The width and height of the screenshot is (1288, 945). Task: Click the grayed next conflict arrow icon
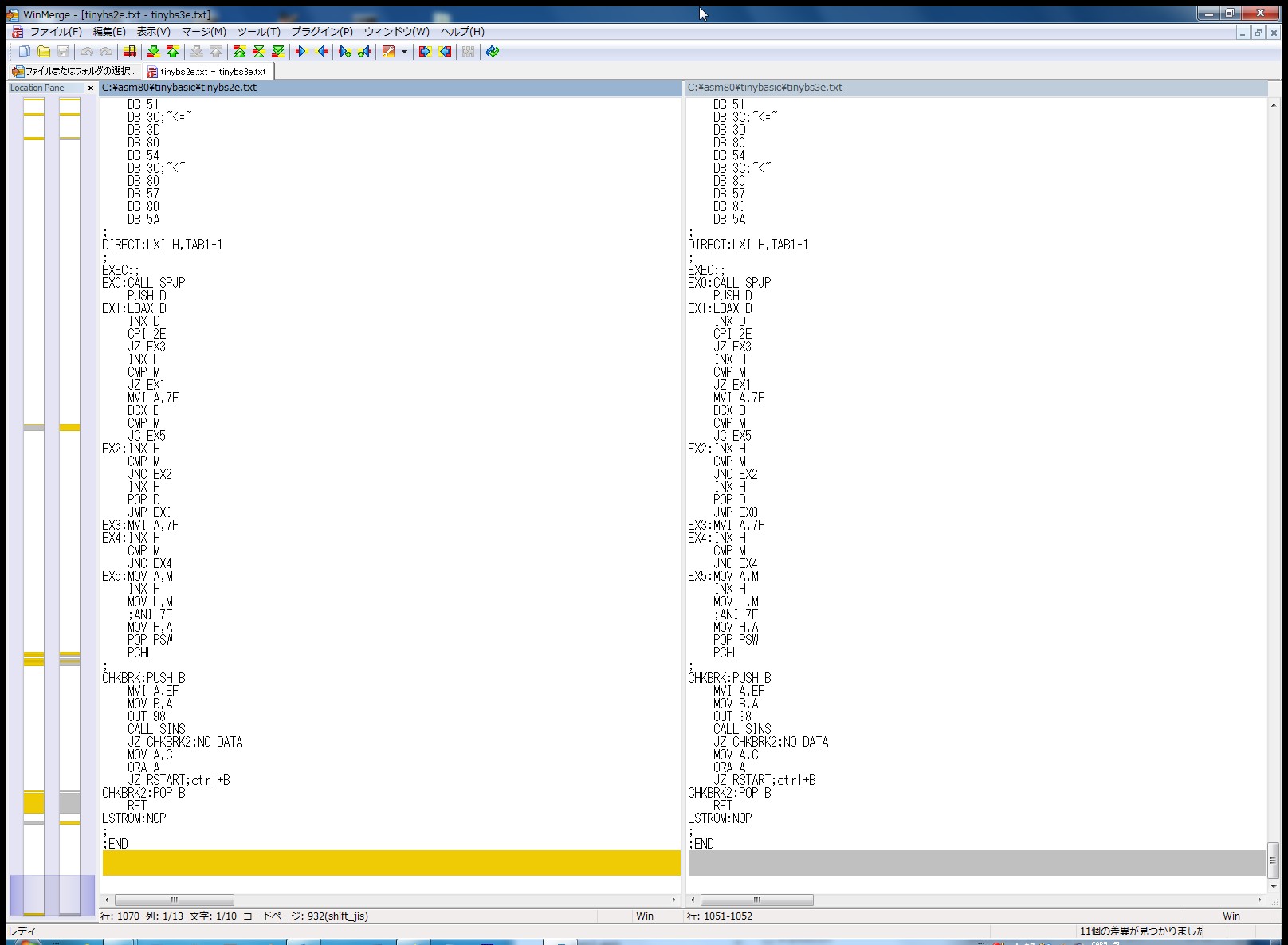click(197, 52)
